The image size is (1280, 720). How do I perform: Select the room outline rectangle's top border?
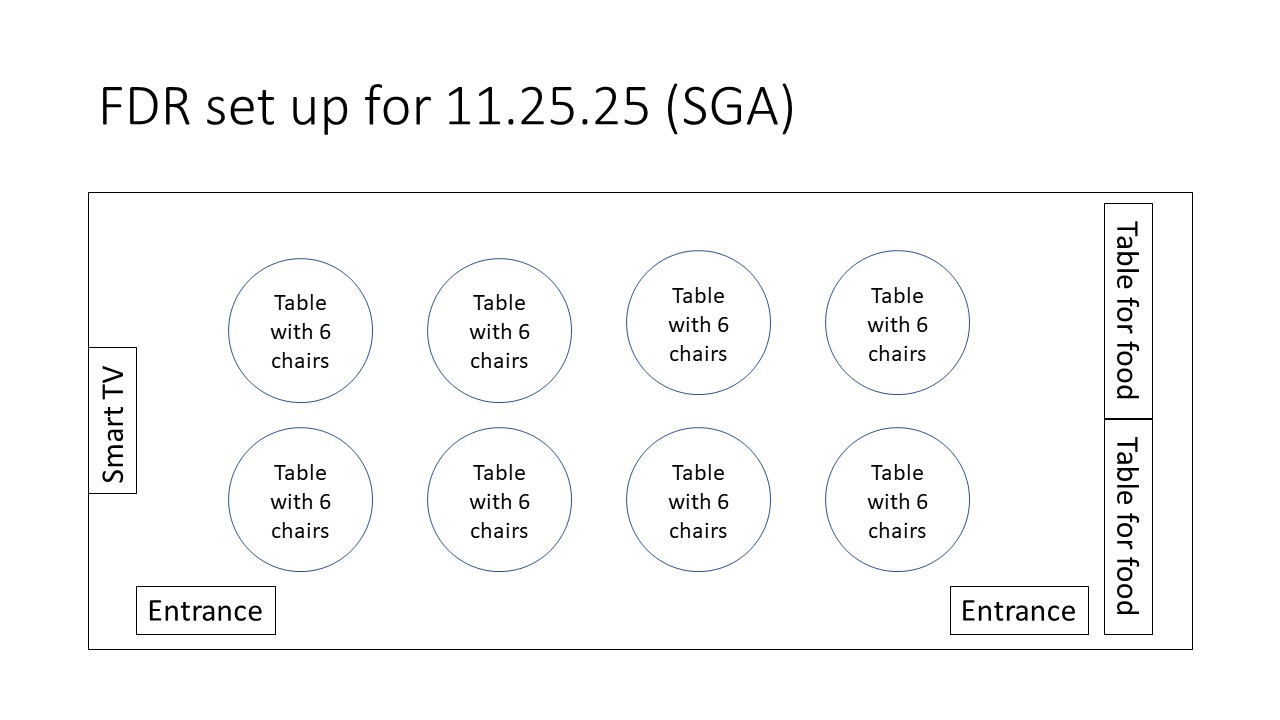point(640,193)
